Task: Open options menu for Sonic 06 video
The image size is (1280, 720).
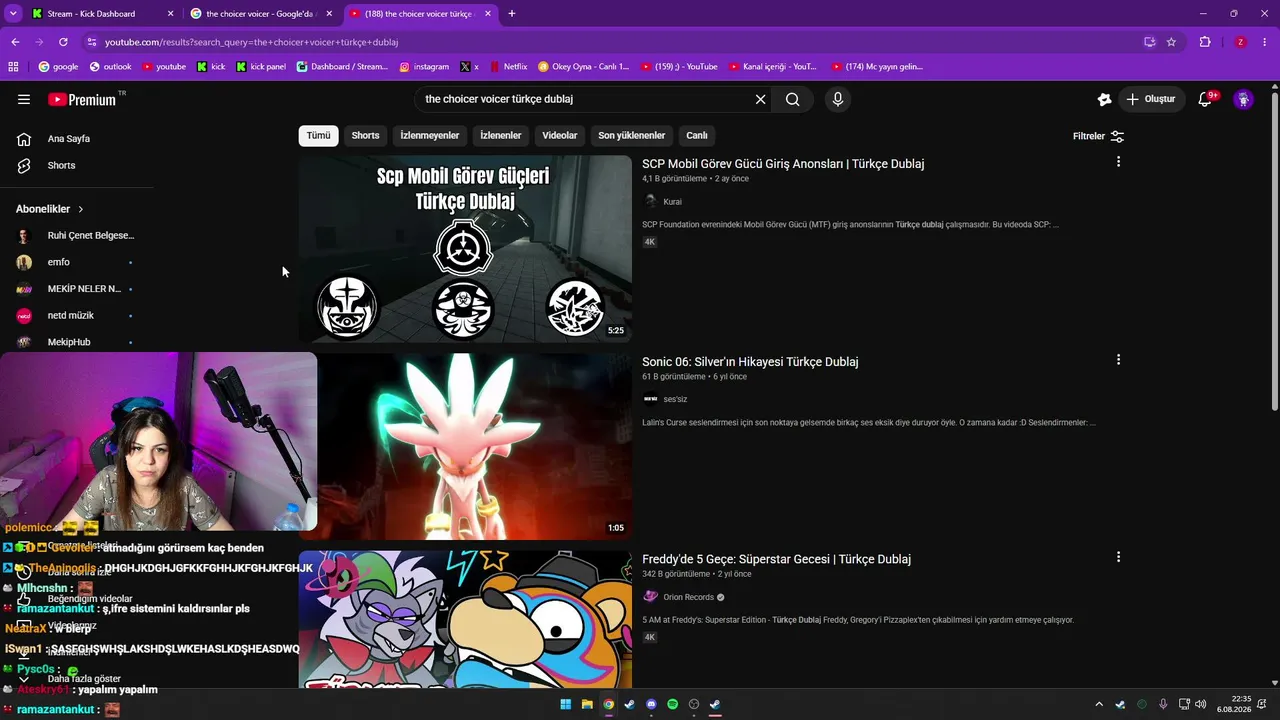Action: 1118,360
